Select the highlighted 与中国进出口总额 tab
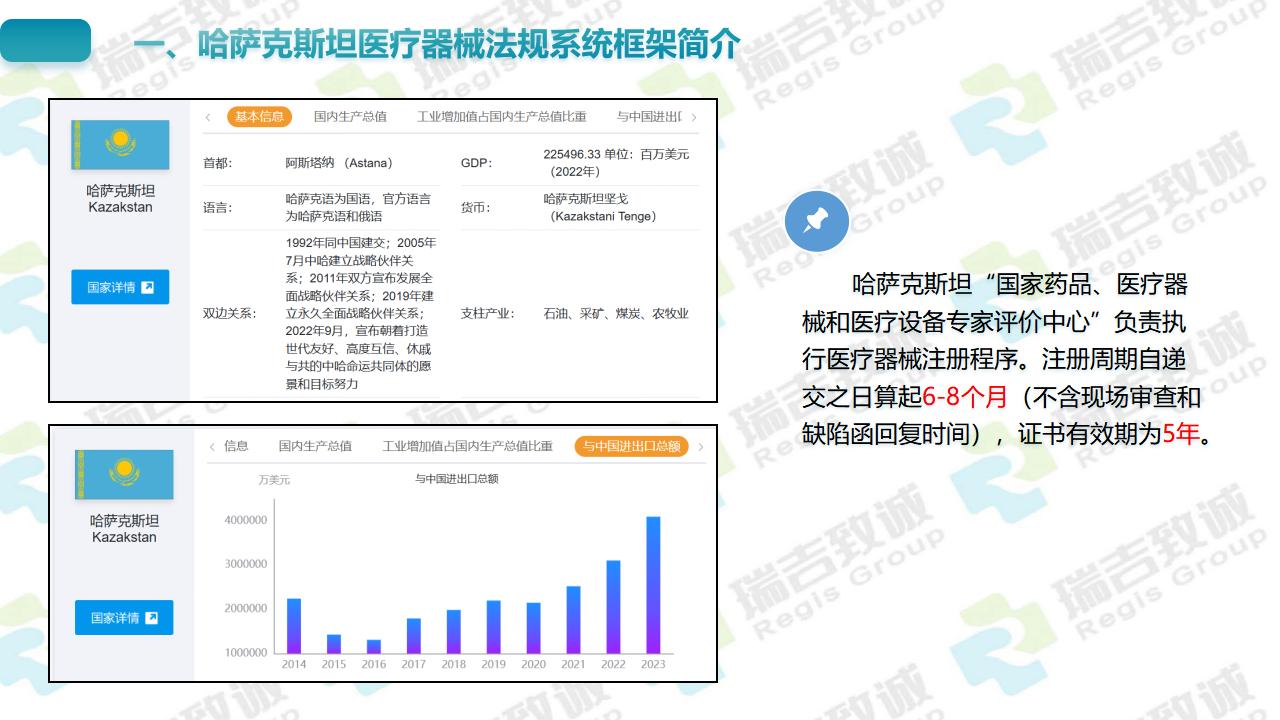This screenshot has height=720, width=1280. pyautogui.click(x=632, y=446)
